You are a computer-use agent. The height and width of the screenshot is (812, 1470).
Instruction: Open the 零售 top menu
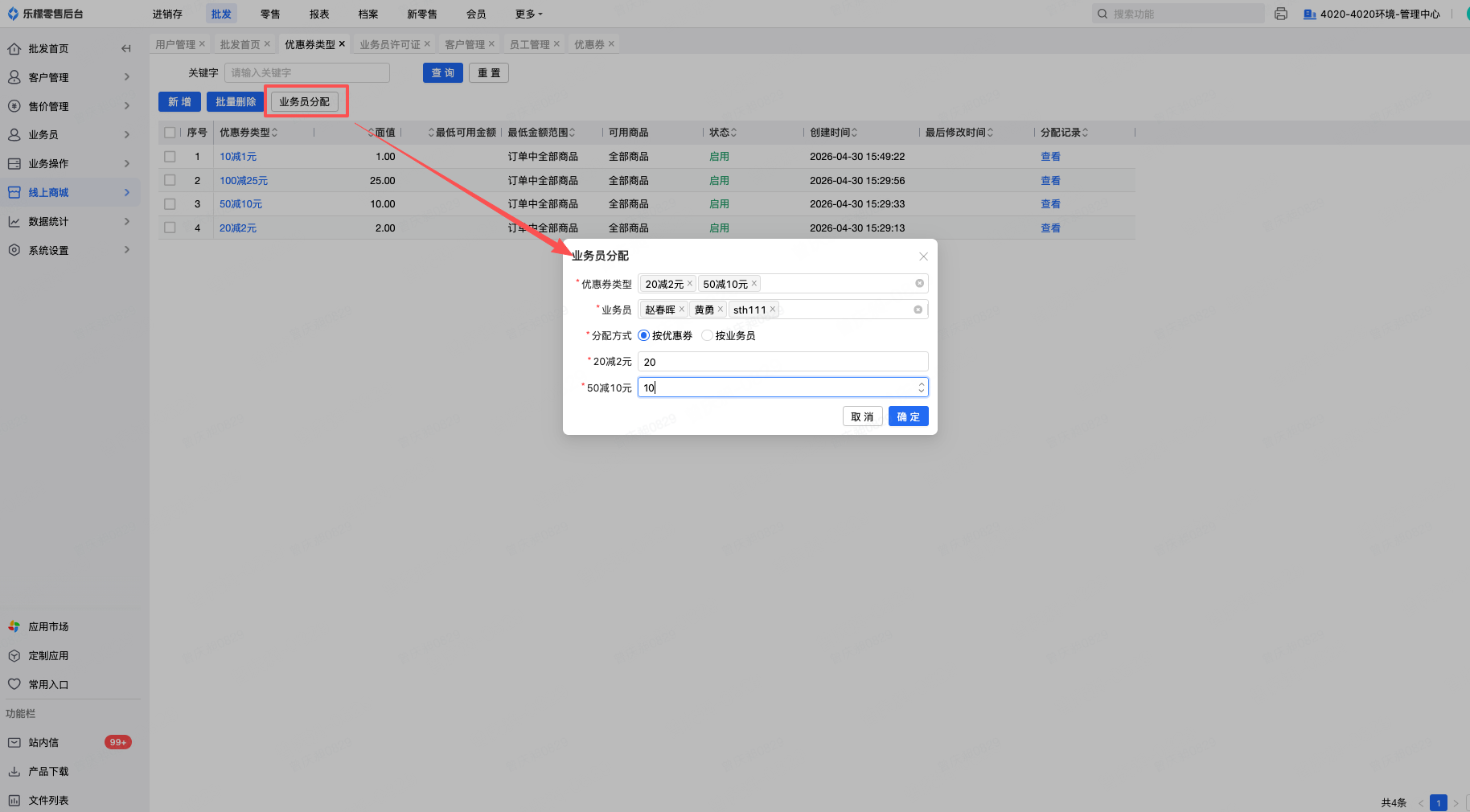[270, 14]
